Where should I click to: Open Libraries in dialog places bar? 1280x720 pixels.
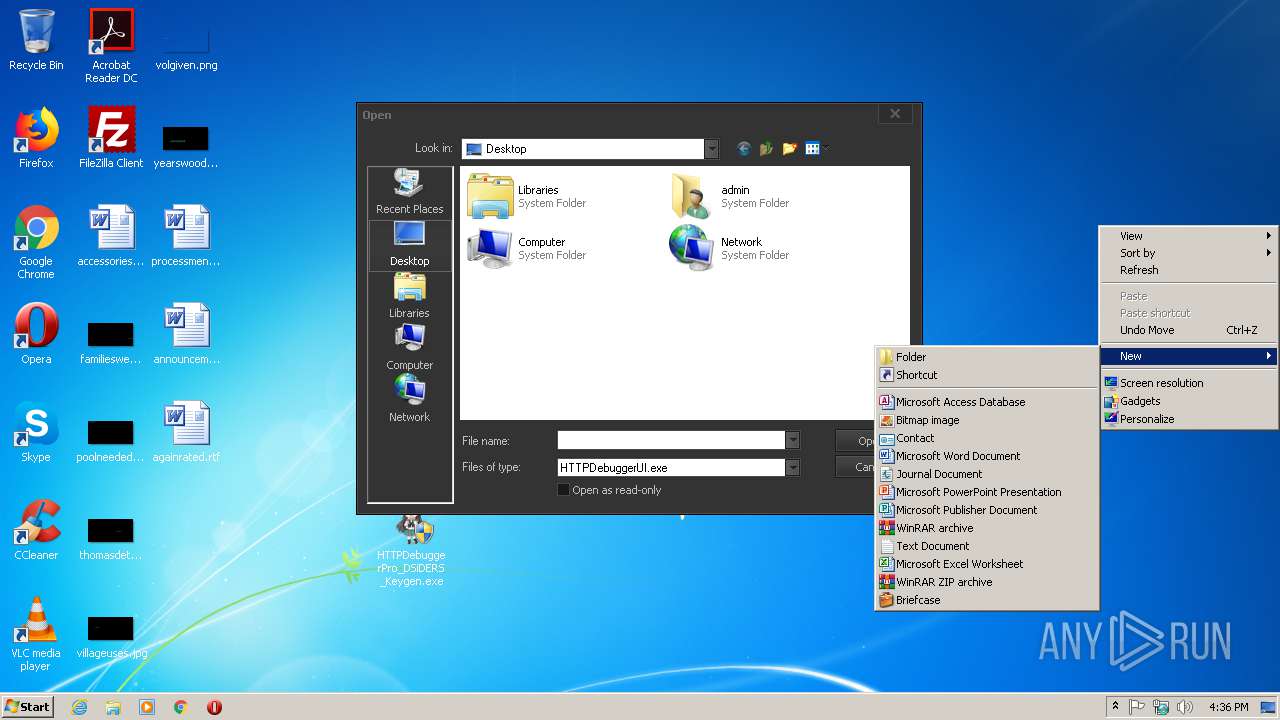tap(409, 296)
